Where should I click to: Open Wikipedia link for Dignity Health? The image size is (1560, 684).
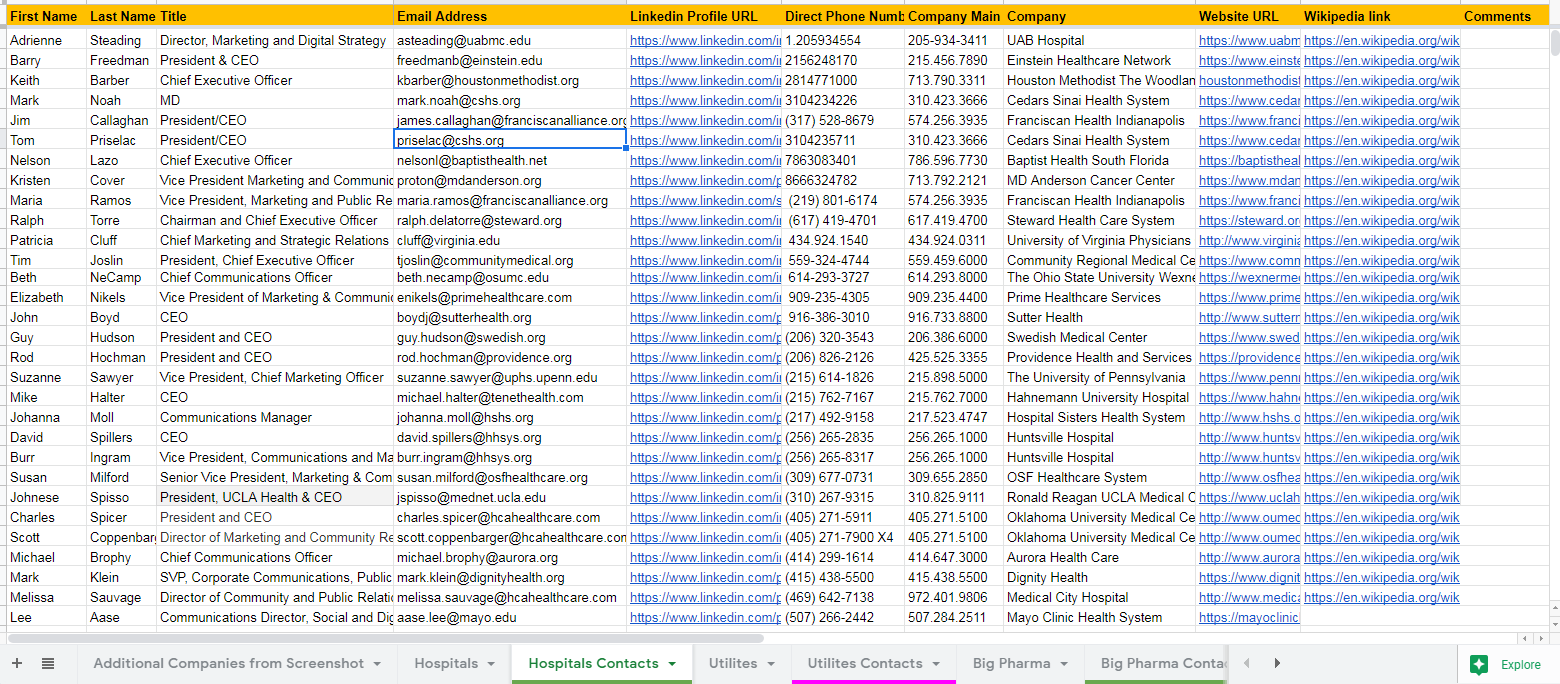point(1381,577)
